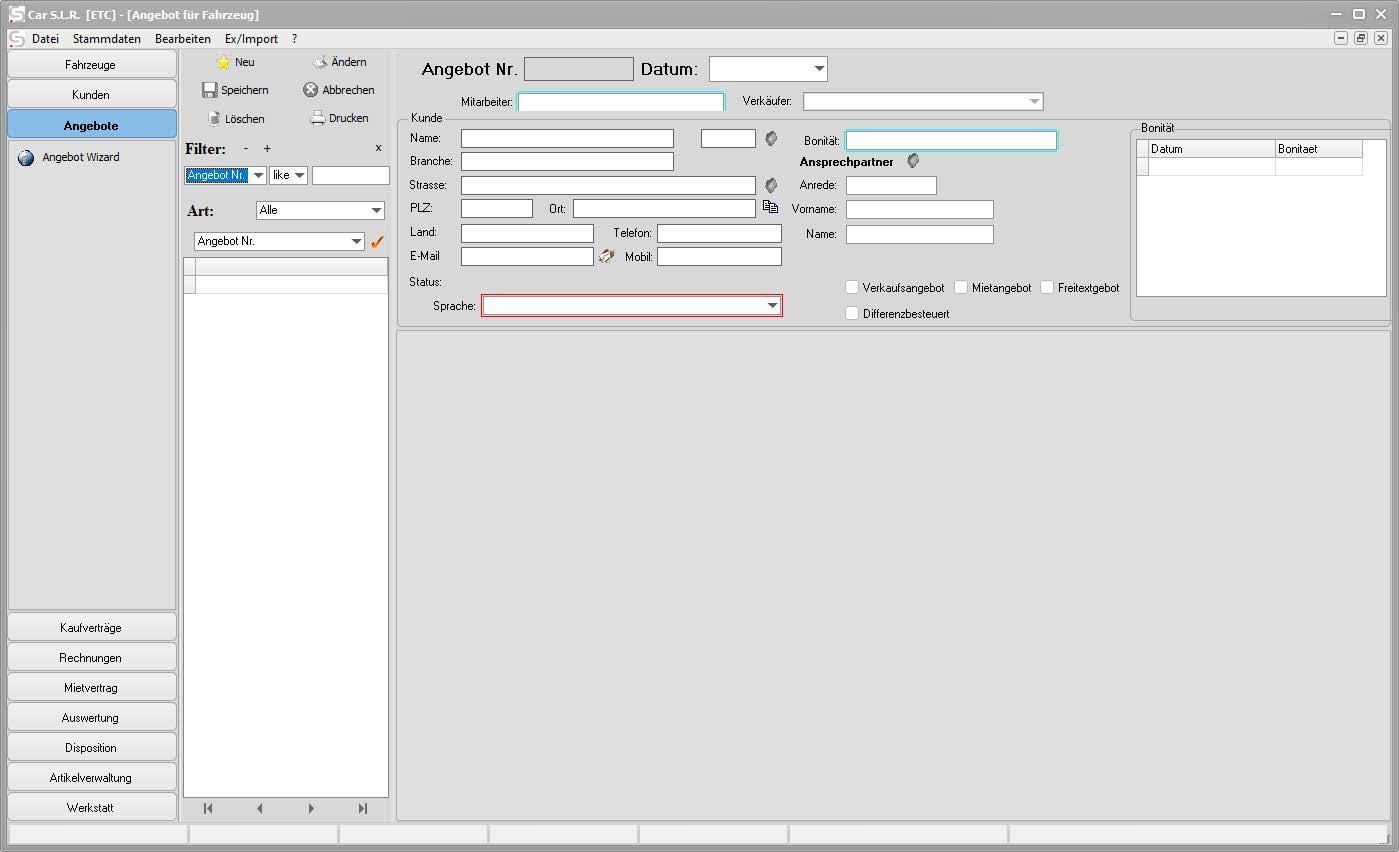The height and width of the screenshot is (852, 1399).
Task: Open the Stammdaten menu
Action: (x=107, y=39)
